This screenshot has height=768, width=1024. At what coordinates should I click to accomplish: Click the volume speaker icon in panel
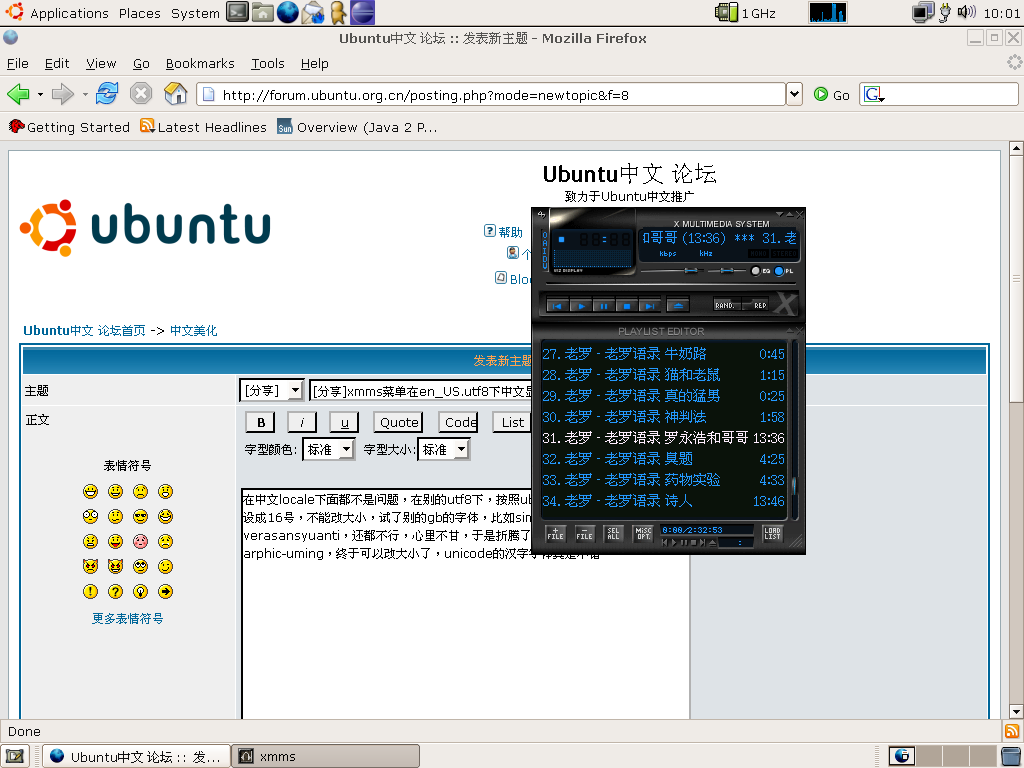966,12
